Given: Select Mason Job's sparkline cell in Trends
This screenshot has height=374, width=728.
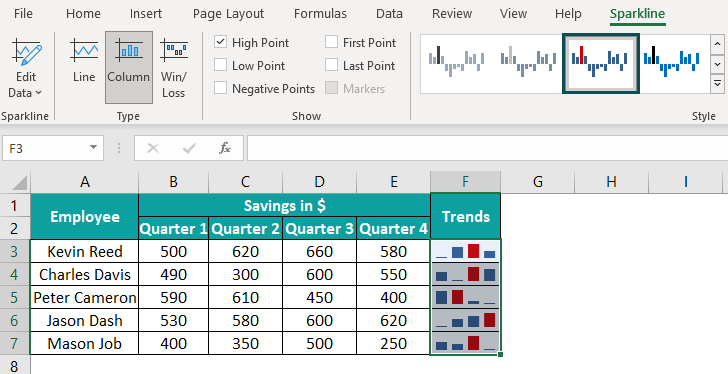Looking at the screenshot, I should pos(465,343).
